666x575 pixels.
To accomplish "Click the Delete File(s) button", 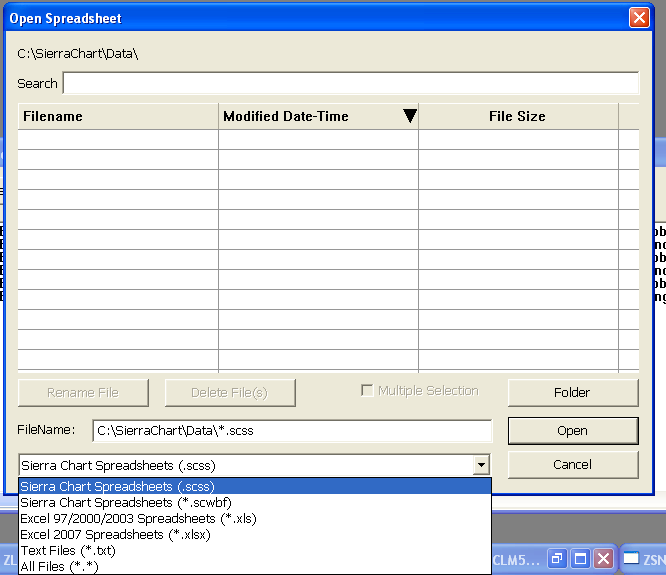I will click(x=230, y=392).
